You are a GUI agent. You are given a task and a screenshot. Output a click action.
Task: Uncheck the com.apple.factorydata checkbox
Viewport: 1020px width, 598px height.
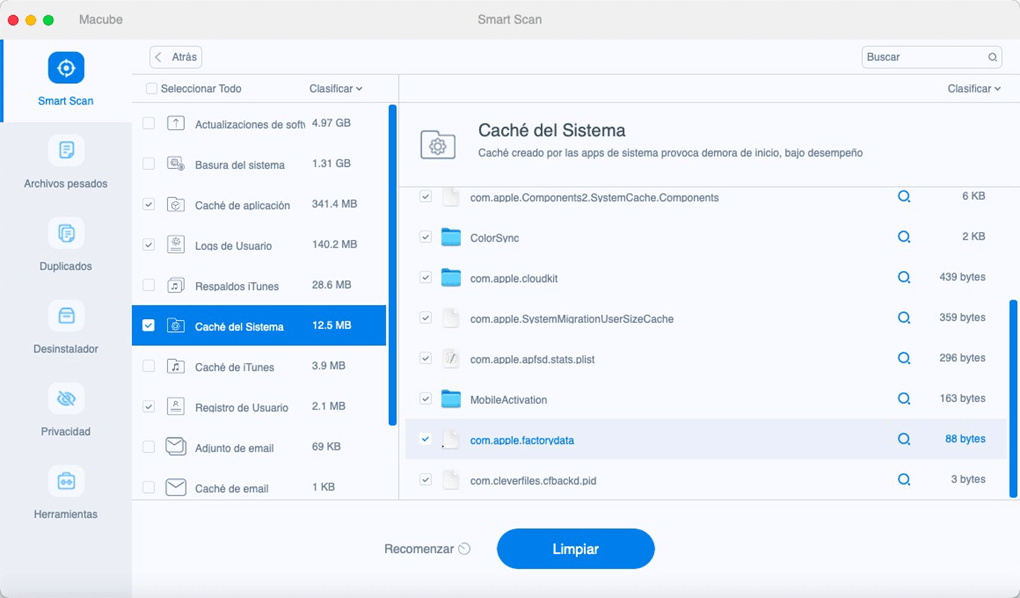point(425,439)
